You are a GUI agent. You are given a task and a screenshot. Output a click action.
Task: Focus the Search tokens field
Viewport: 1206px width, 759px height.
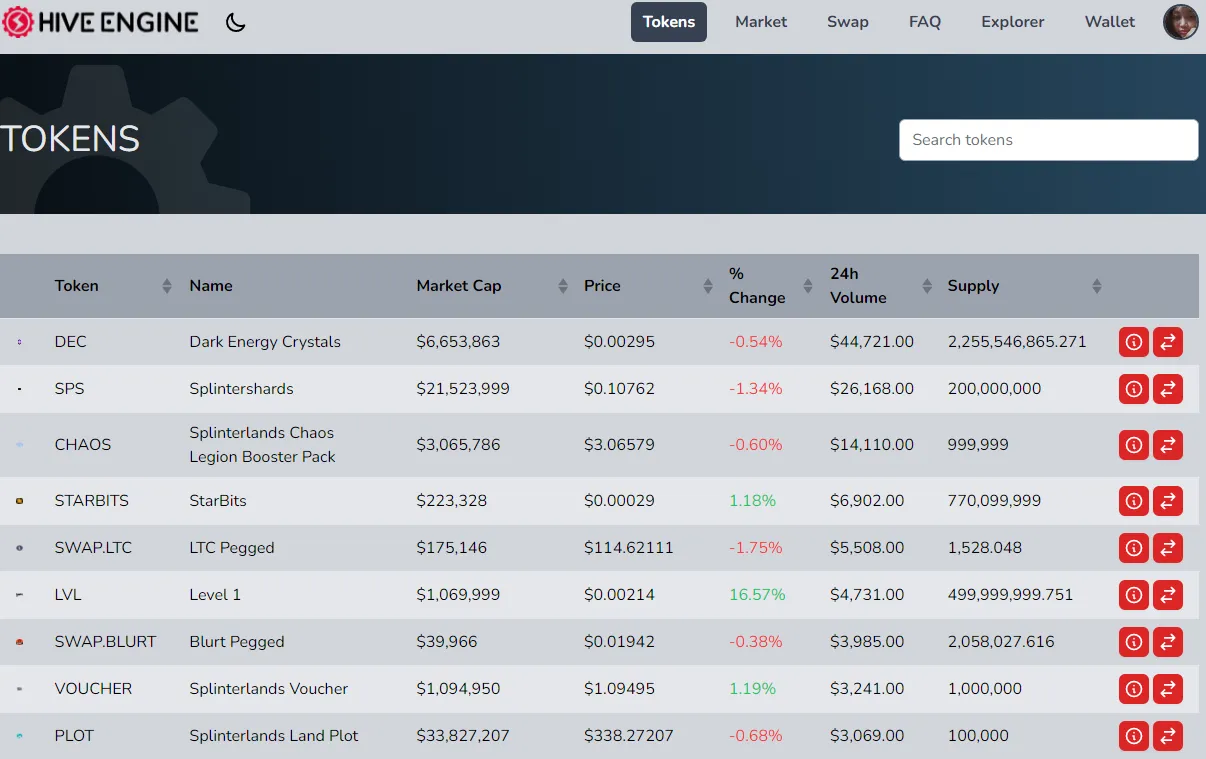pyautogui.click(x=1049, y=140)
